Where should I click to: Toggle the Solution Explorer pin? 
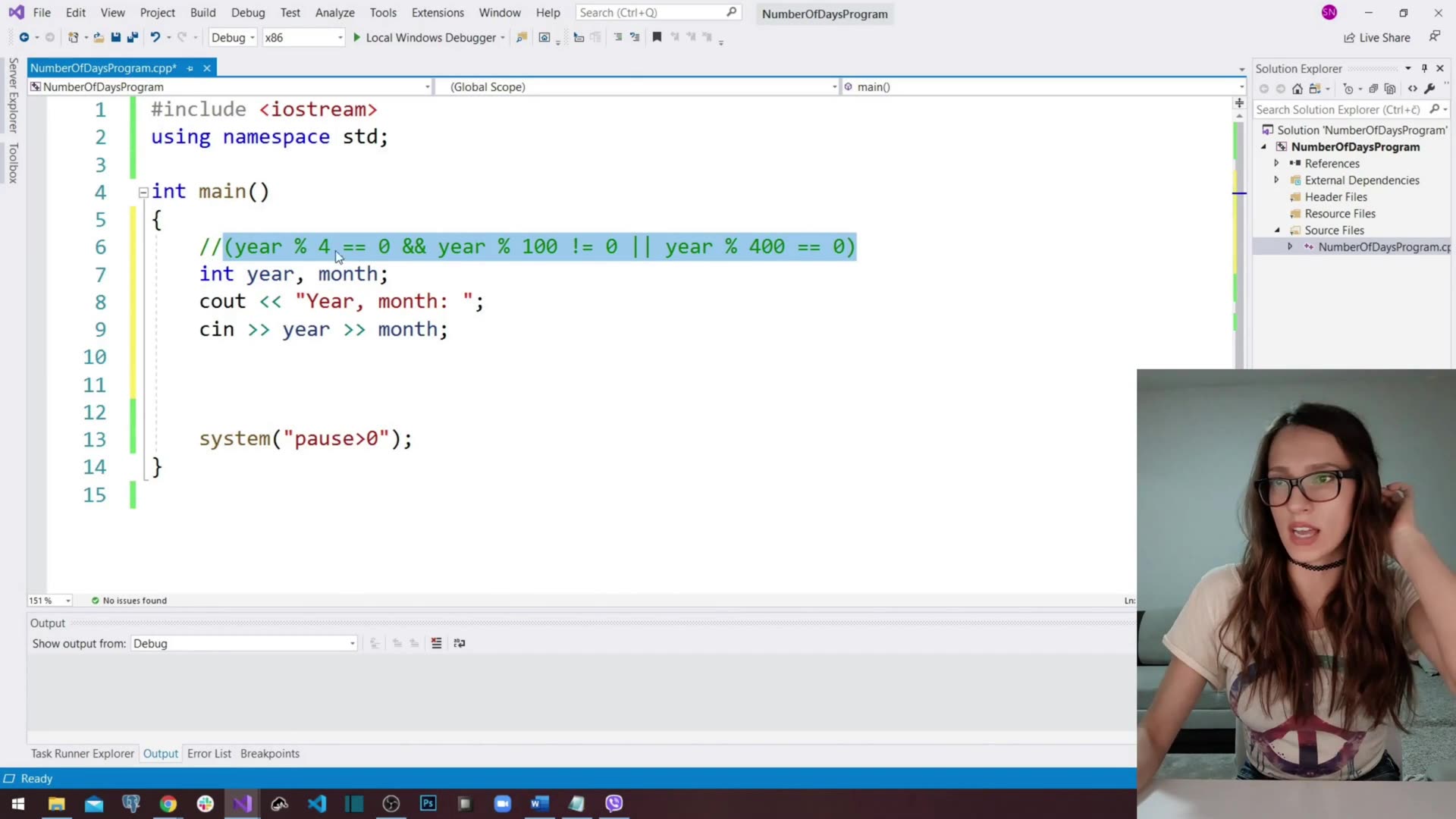1425,67
